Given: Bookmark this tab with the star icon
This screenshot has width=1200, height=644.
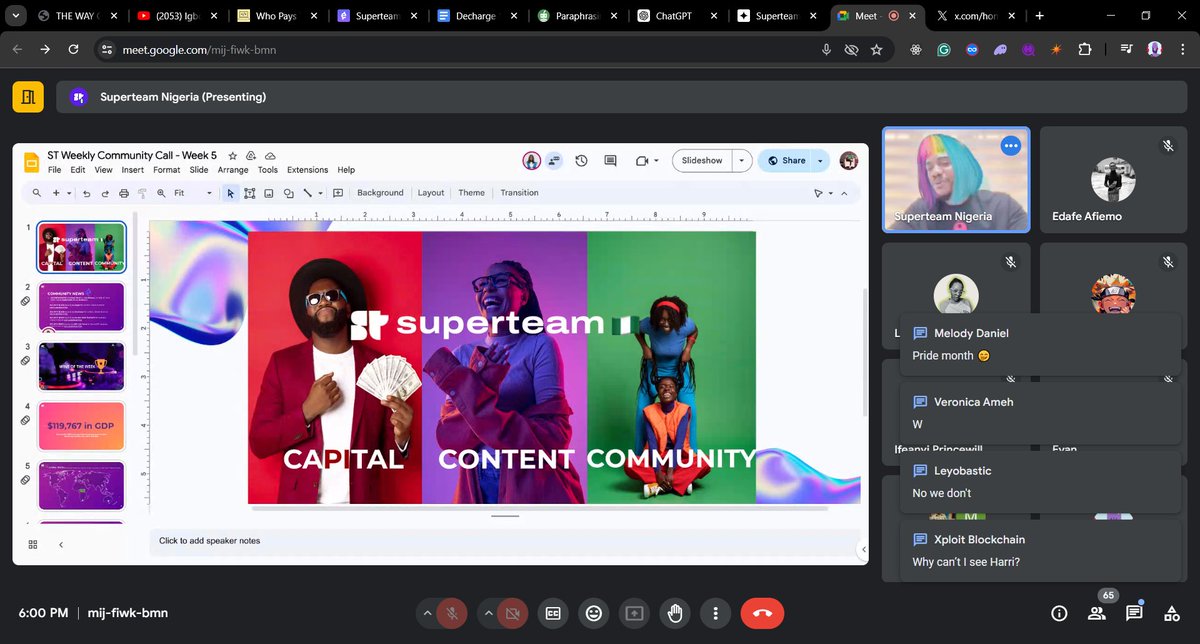Looking at the screenshot, I should click(x=876, y=49).
